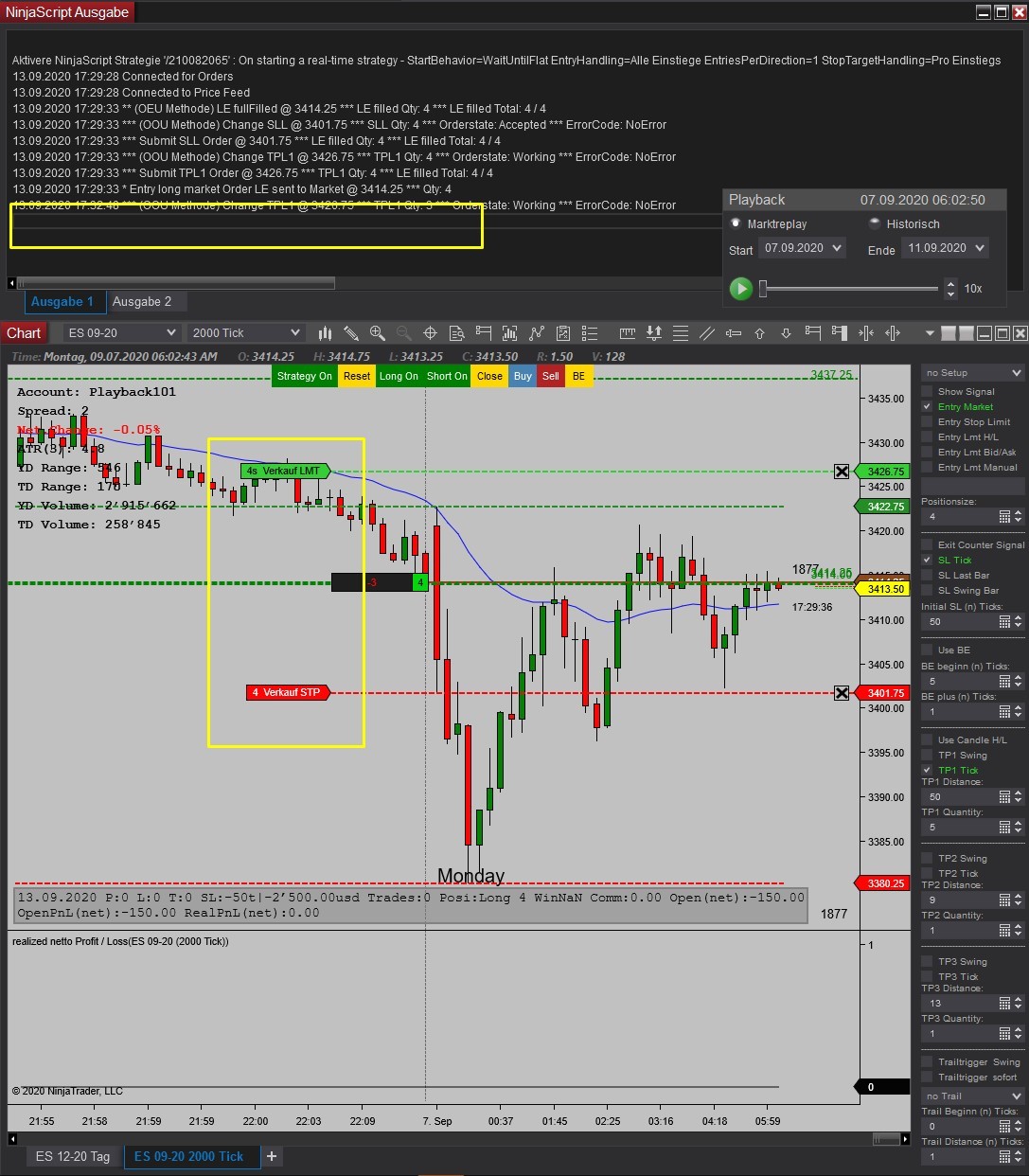Toggle TP1 Tick checkbox
This screenshot has height=1176, width=1029.
click(x=927, y=770)
